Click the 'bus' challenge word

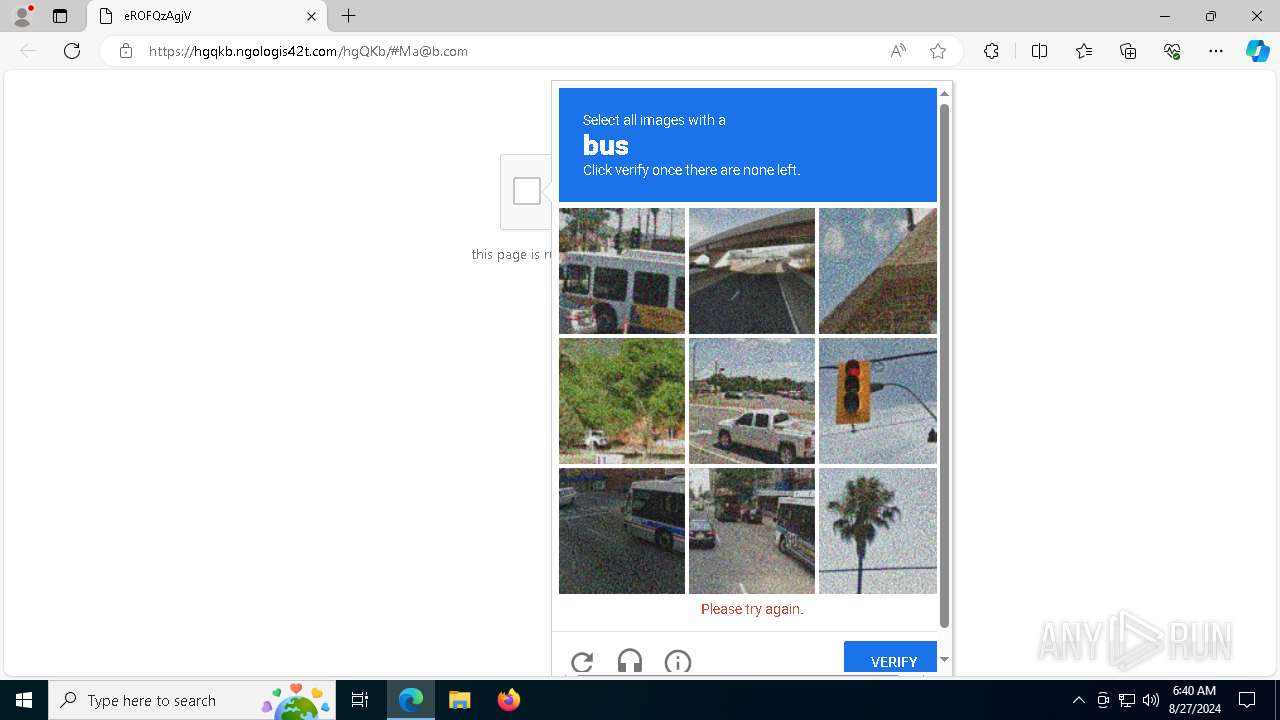pos(606,145)
